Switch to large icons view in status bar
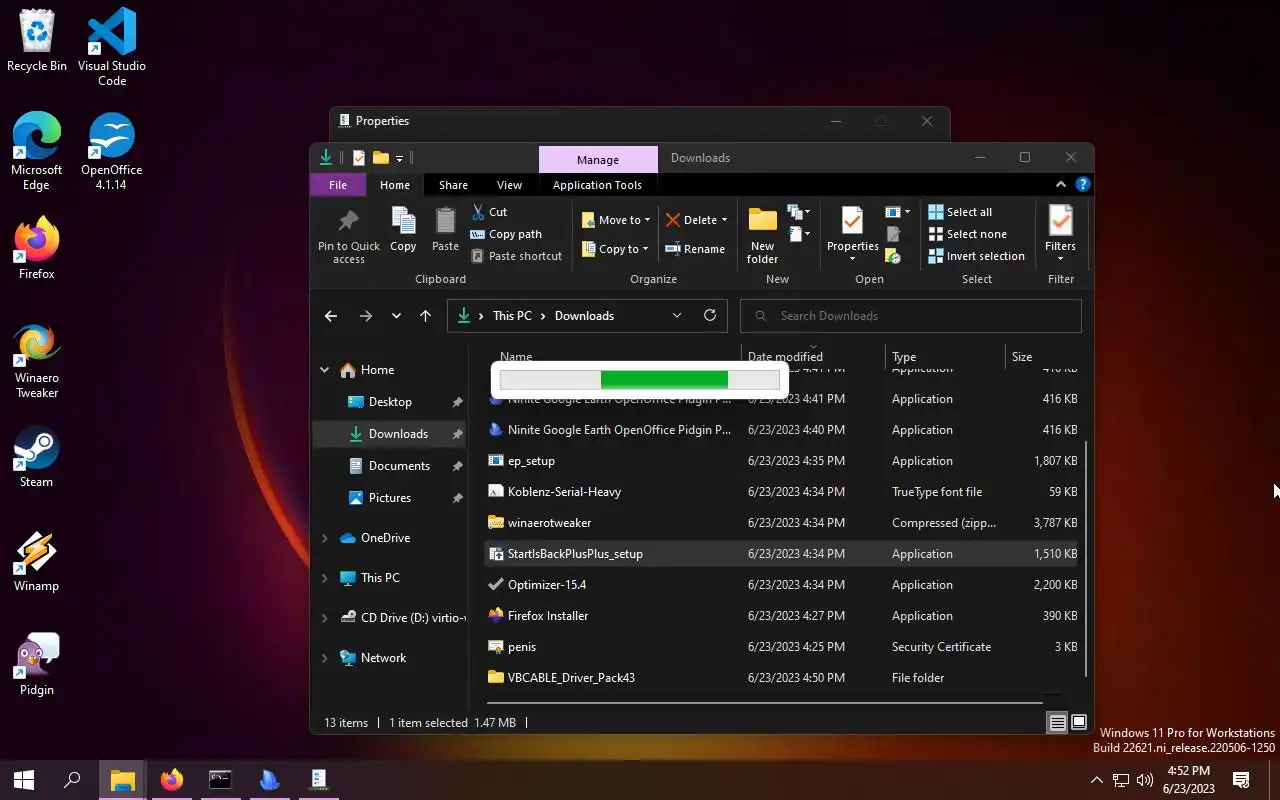The image size is (1280, 800). click(1079, 723)
